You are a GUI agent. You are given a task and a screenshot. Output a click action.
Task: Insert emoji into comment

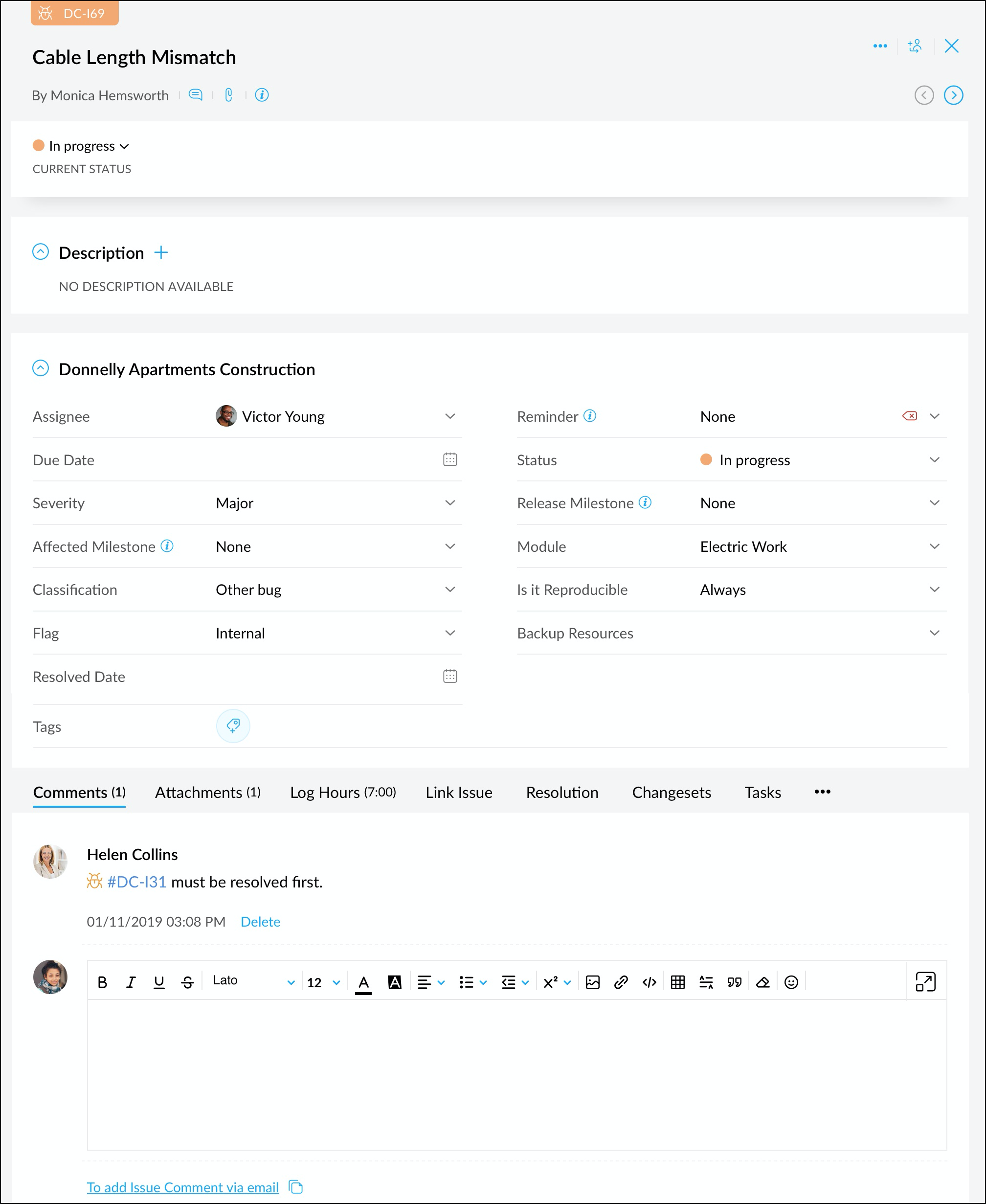(791, 982)
